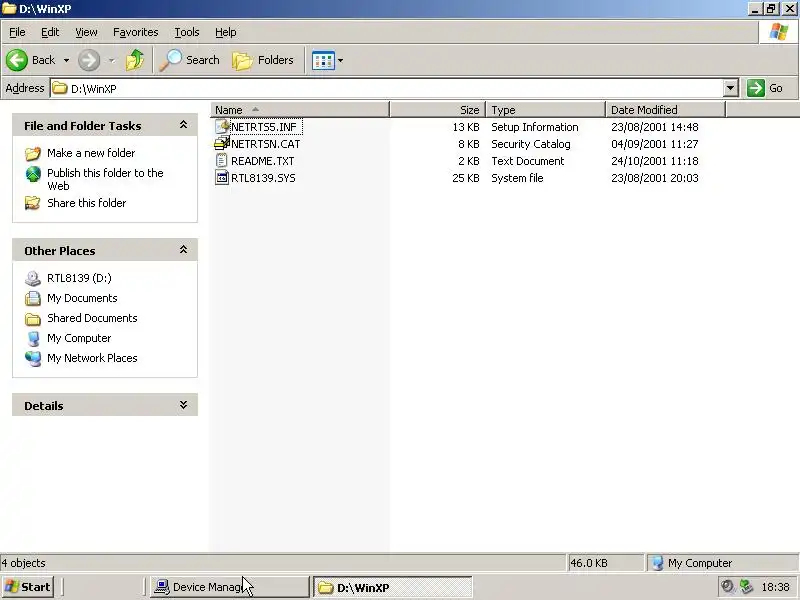Viewport: 800px width, 600px height.
Task: Click Publish this folder to the Web
Action: coord(105,179)
